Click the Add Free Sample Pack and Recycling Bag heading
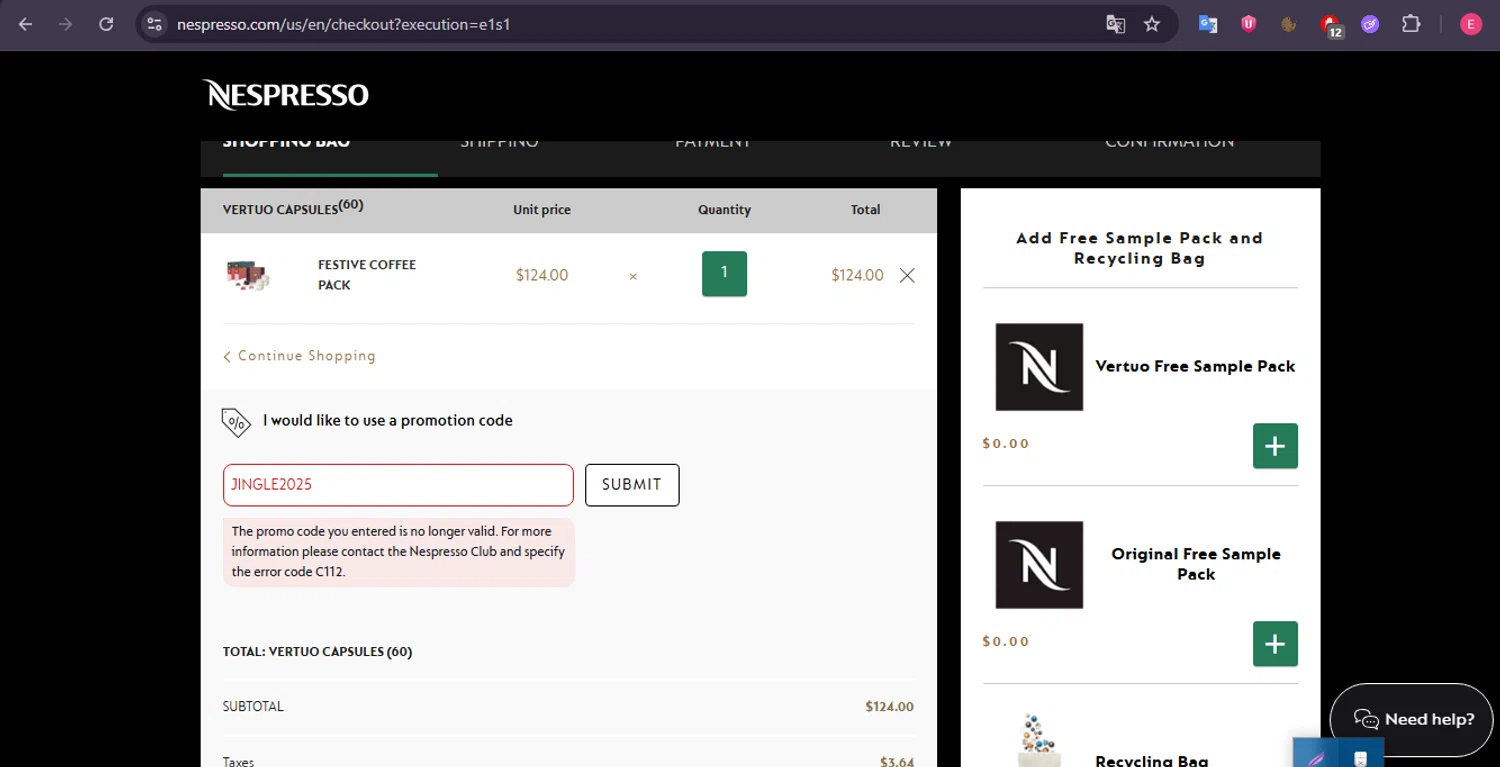This screenshot has width=1500, height=767. pos(1139,248)
